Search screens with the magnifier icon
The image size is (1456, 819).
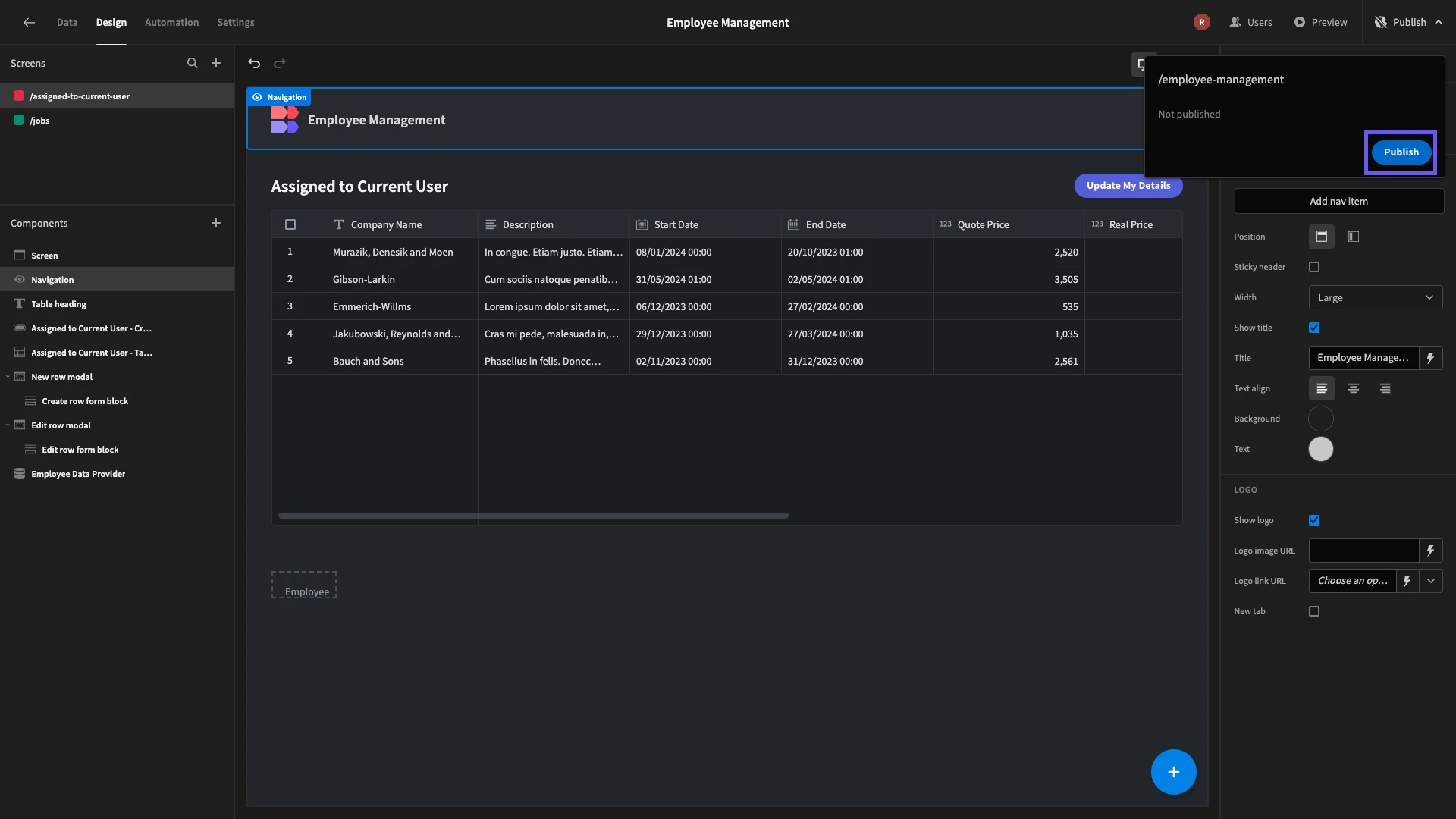[193, 64]
